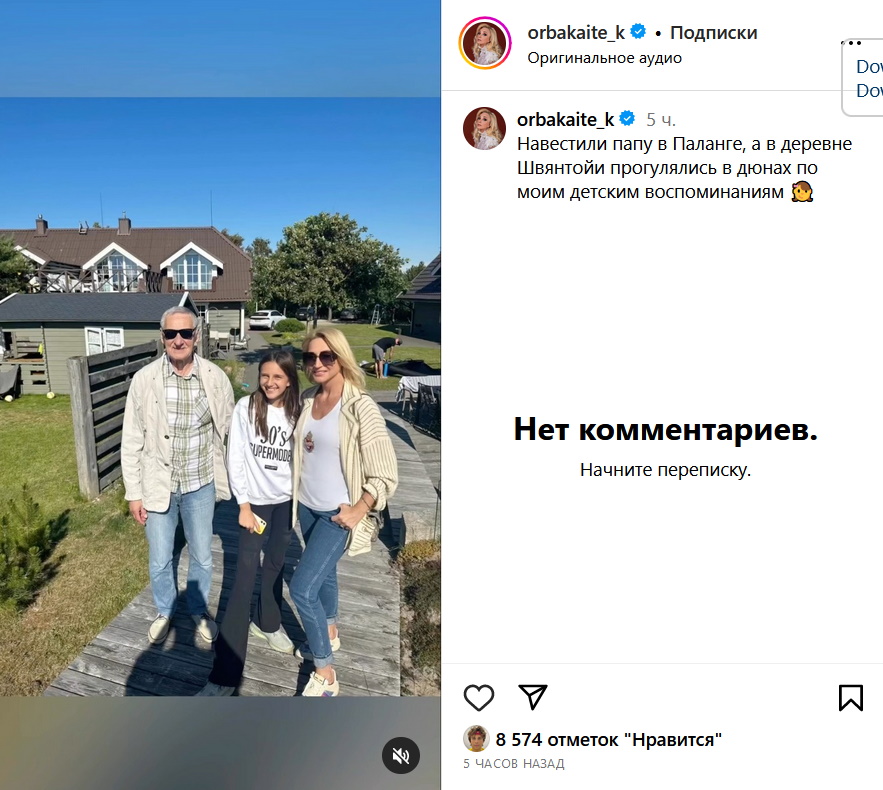Like the post with heart icon
The height and width of the screenshot is (790, 883).
pyautogui.click(x=479, y=698)
